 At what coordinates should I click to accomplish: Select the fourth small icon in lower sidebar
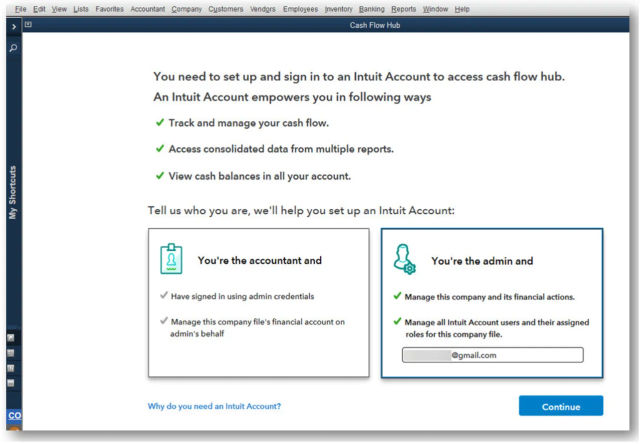click(11, 383)
